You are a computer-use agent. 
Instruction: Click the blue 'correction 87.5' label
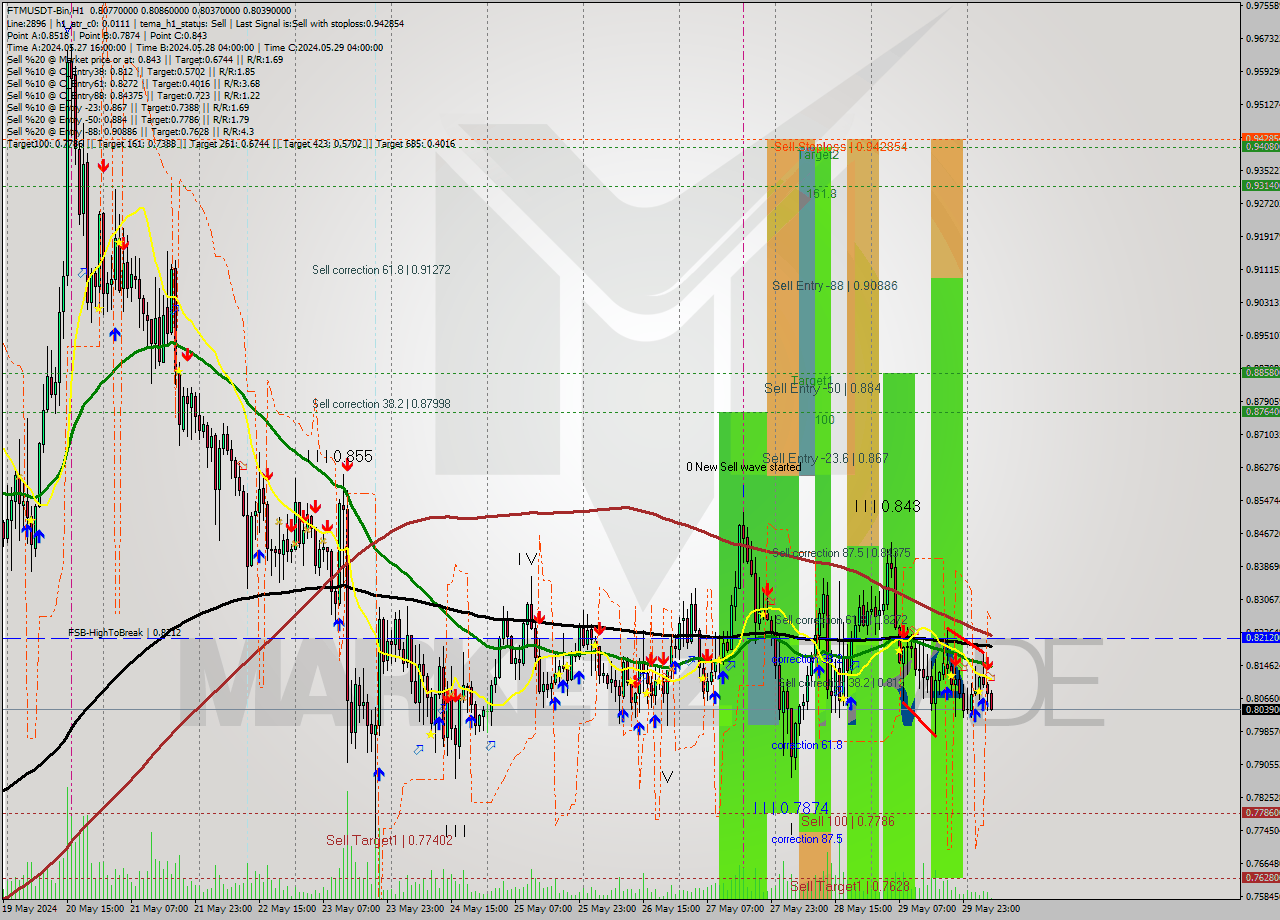(x=807, y=839)
